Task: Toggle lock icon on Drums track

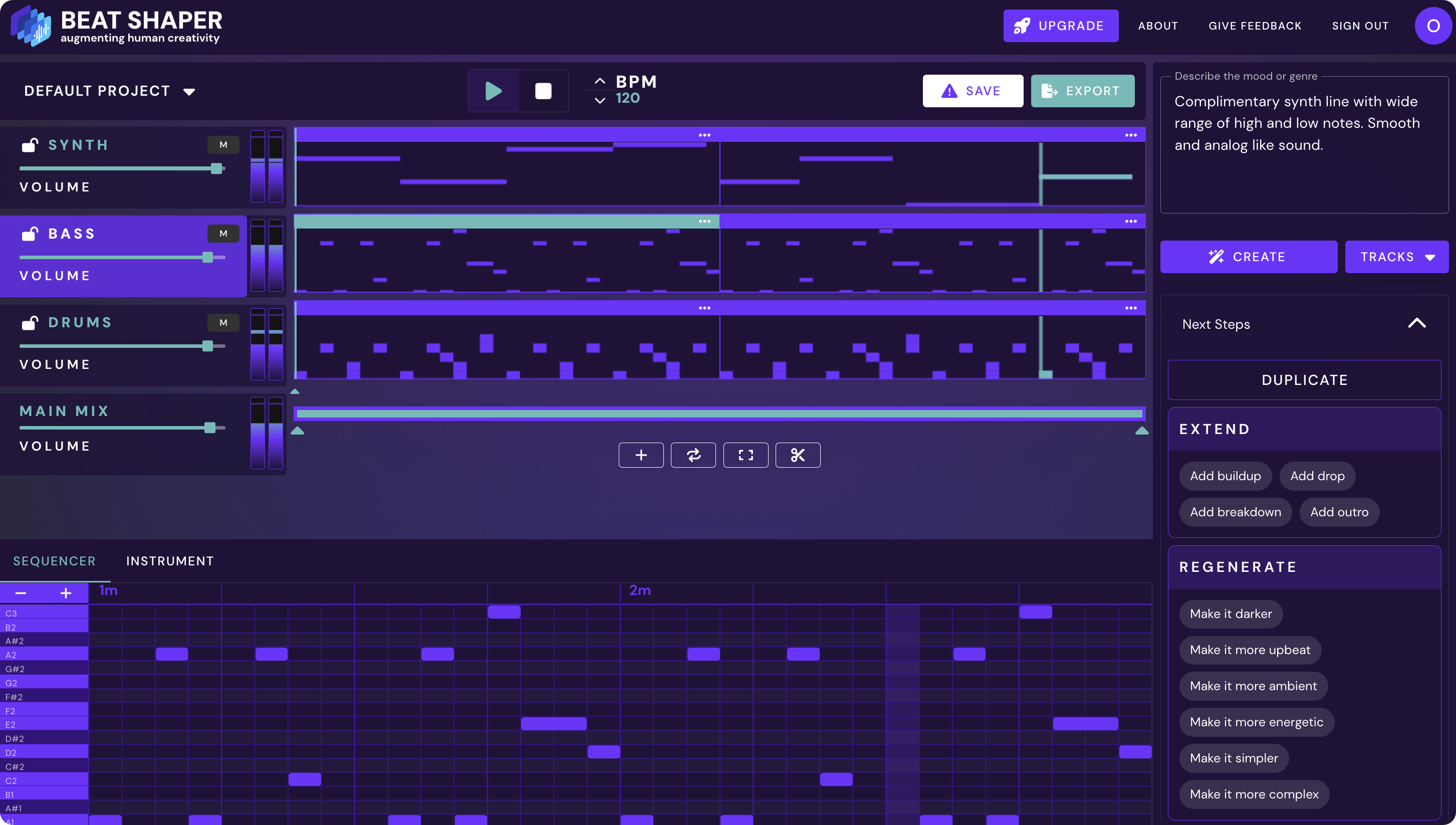Action: (30, 322)
